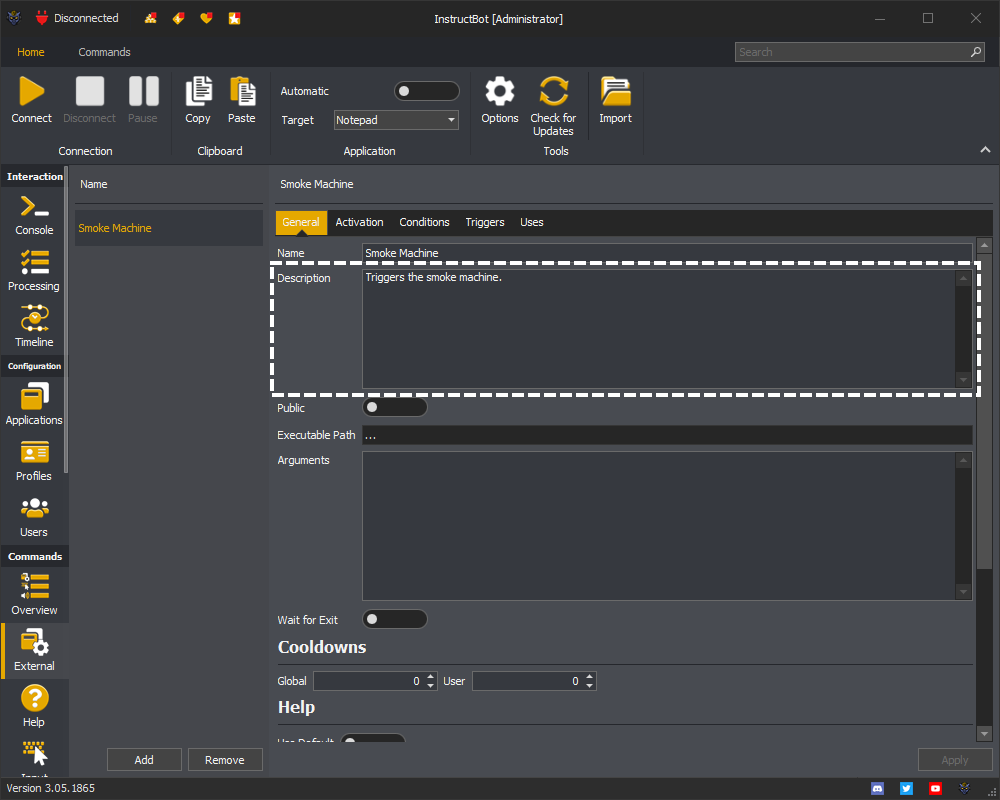This screenshot has height=800, width=1000.
Task: Click the Arguments scrollbar down arrow
Action: pos(963,592)
